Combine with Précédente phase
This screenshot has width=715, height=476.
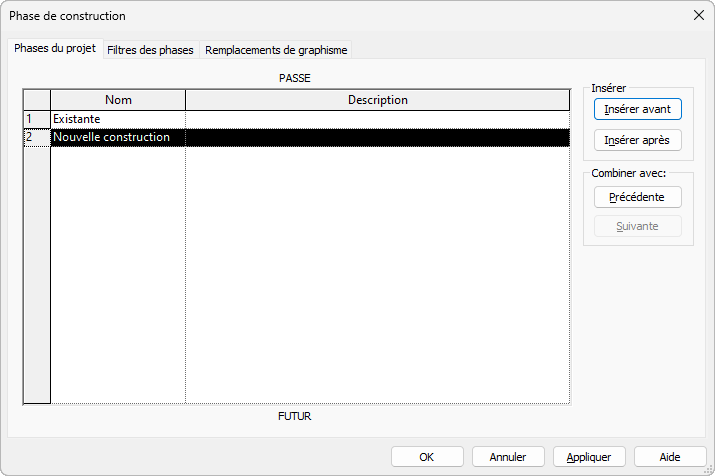click(x=637, y=197)
